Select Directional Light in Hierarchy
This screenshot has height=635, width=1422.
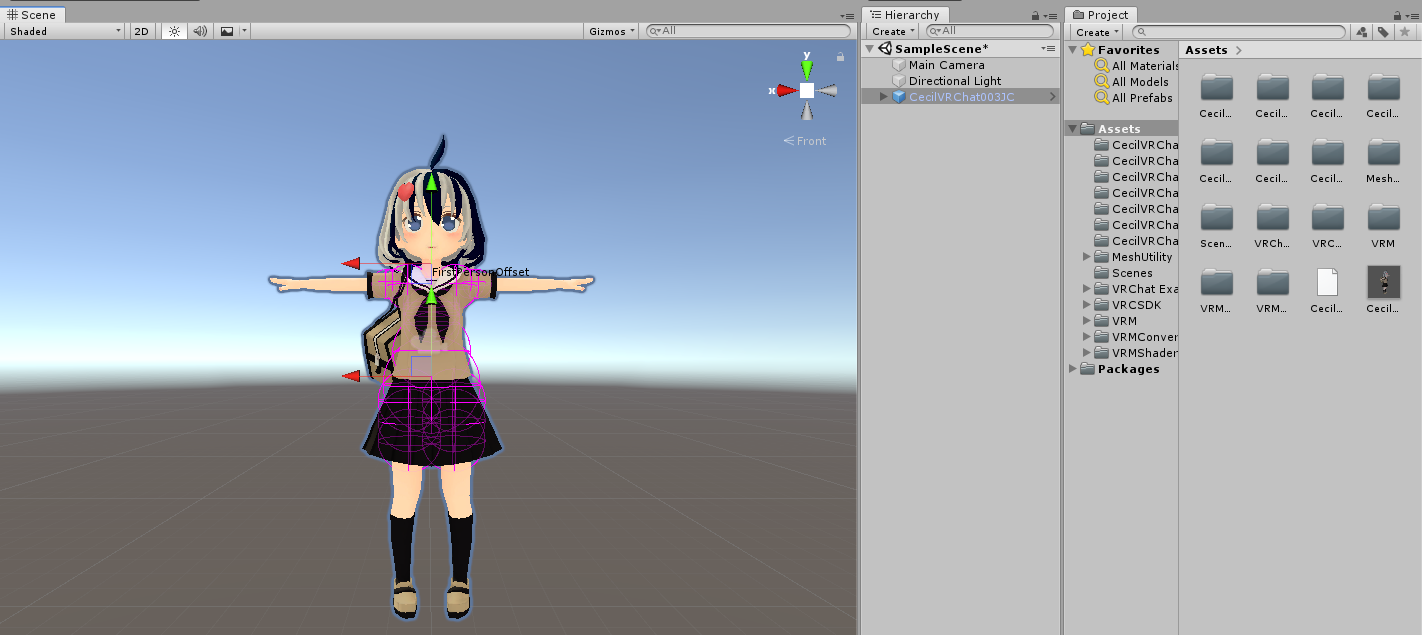(x=954, y=81)
